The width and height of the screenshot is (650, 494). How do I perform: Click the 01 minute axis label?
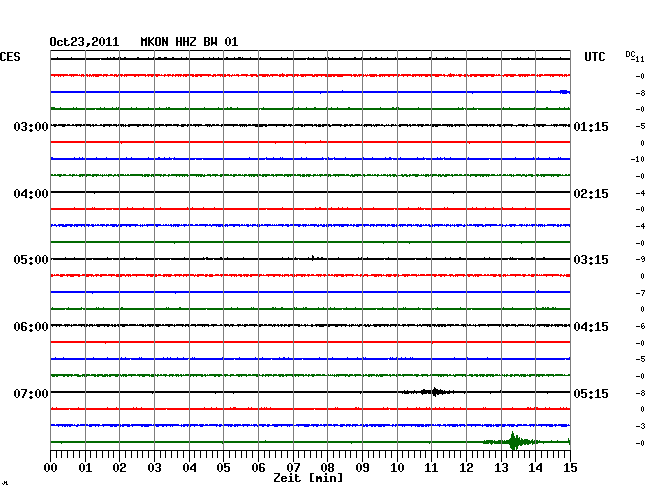tap(85, 467)
